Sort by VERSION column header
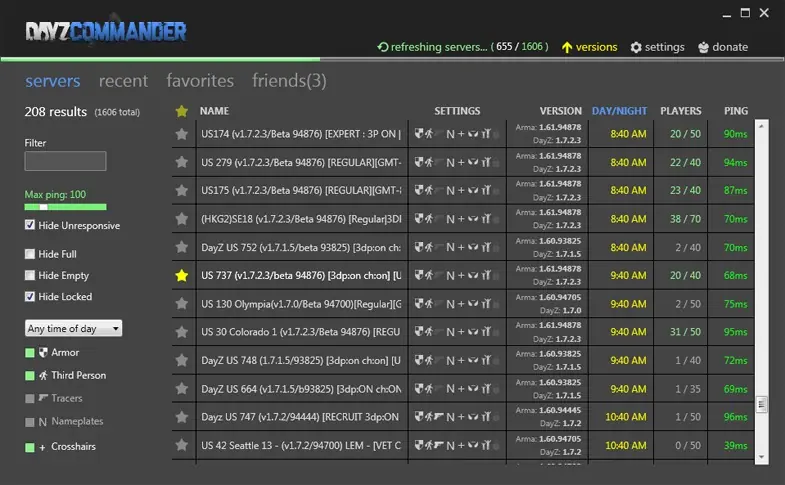This screenshot has height=485, width=785. (x=561, y=111)
